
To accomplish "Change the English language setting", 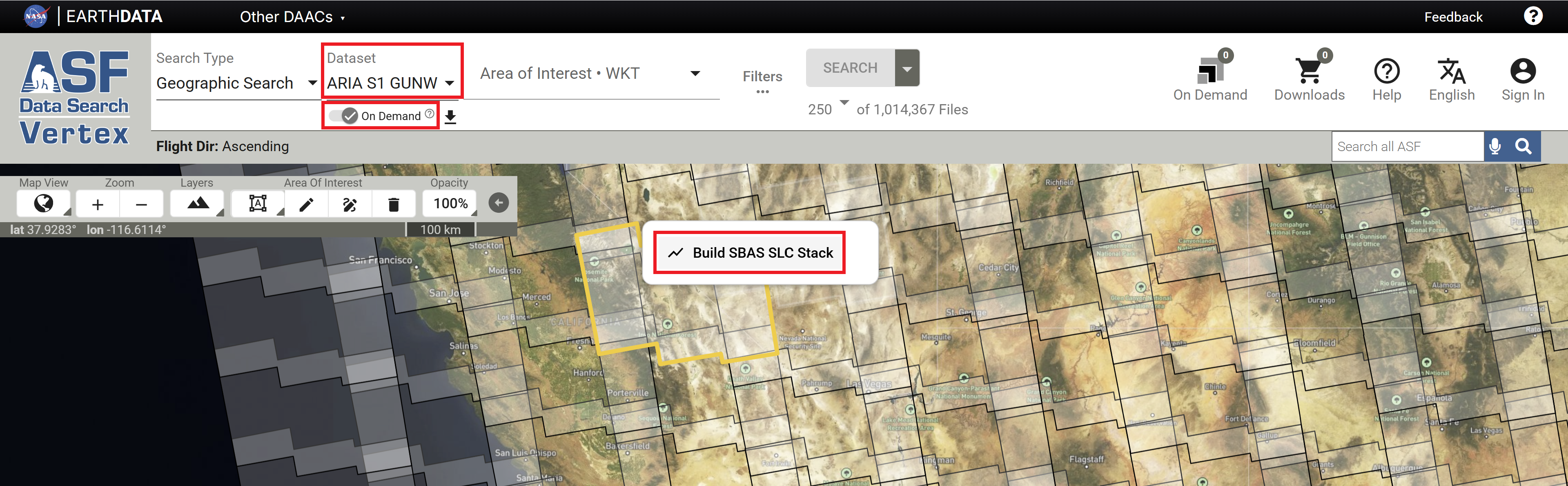I will coord(1452,76).
